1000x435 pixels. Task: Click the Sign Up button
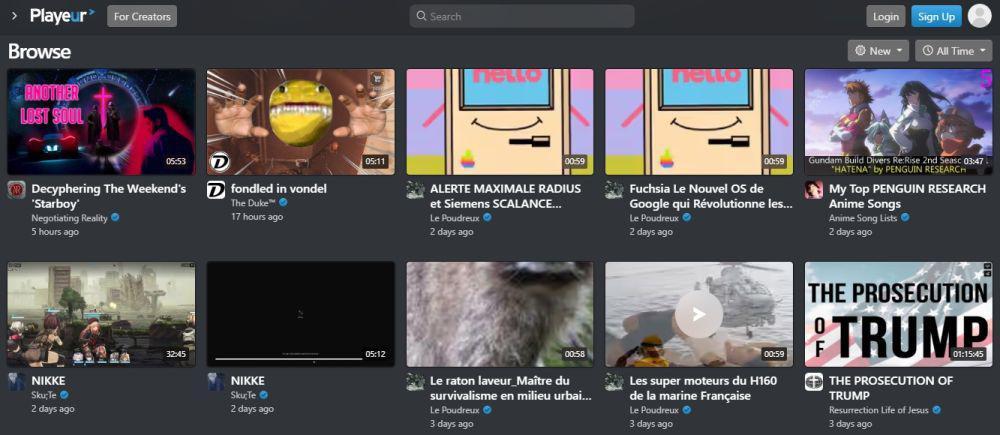936,16
